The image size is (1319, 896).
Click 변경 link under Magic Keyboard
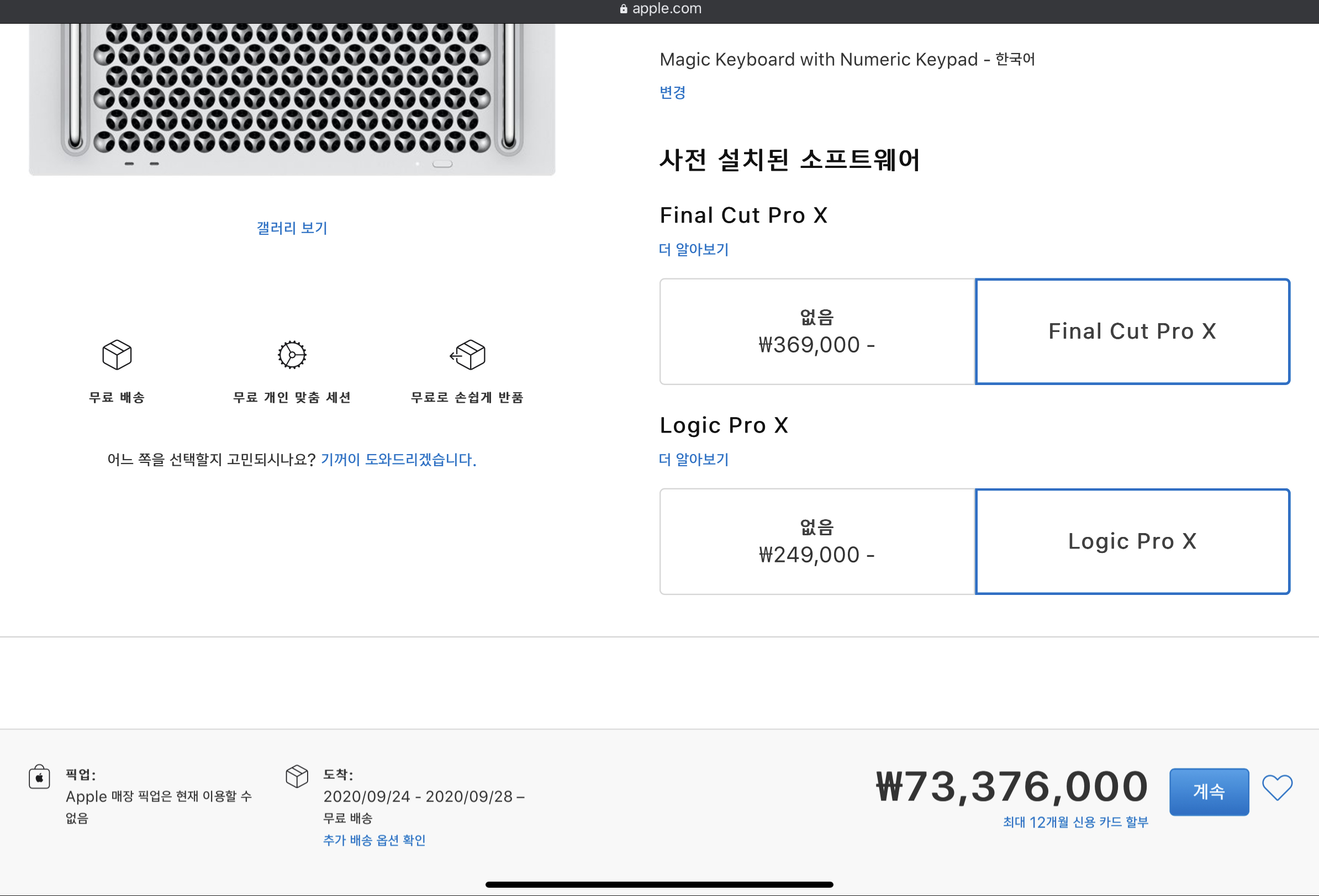(x=672, y=92)
